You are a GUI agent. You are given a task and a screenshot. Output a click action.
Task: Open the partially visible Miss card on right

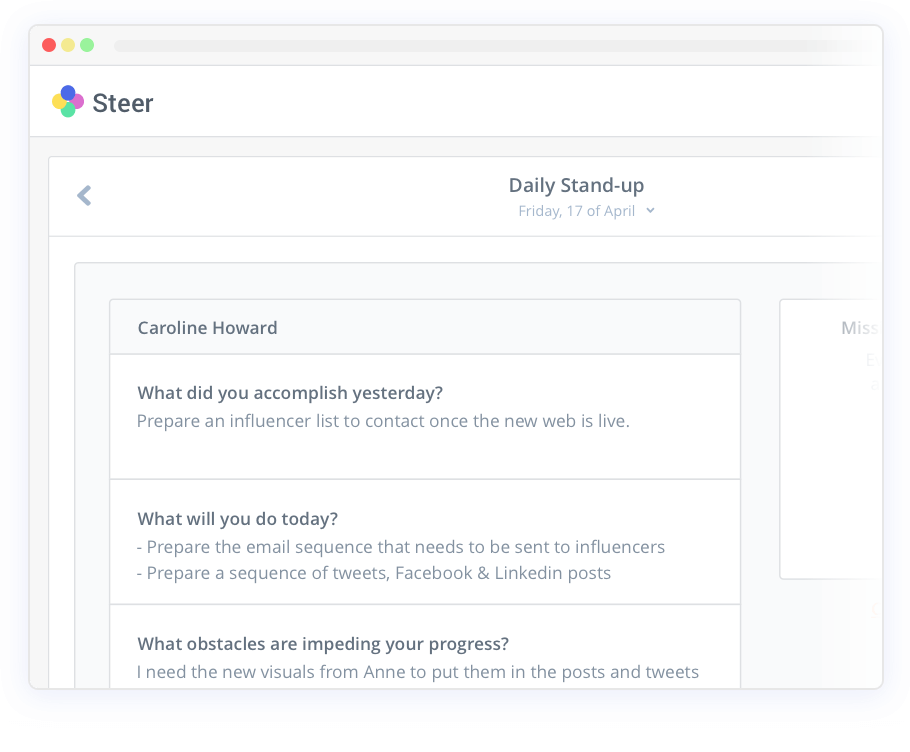[831, 439]
